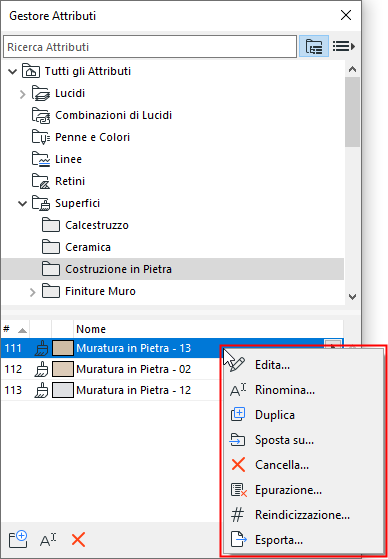Viewport: 388px width, 559px height.
Task: Click the surface brush icon in row 111
Action: click(x=41, y=348)
